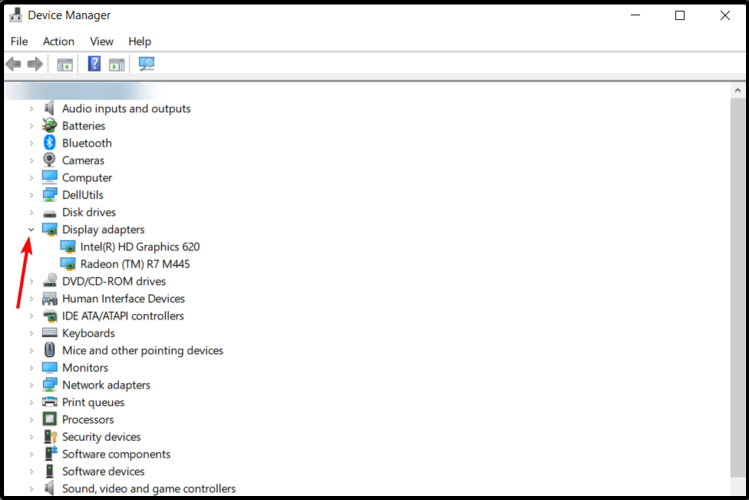Show/hide console tree toolbar icon
Image resolution: width=749 pixels, height=500 pixels.
point(65,64)
